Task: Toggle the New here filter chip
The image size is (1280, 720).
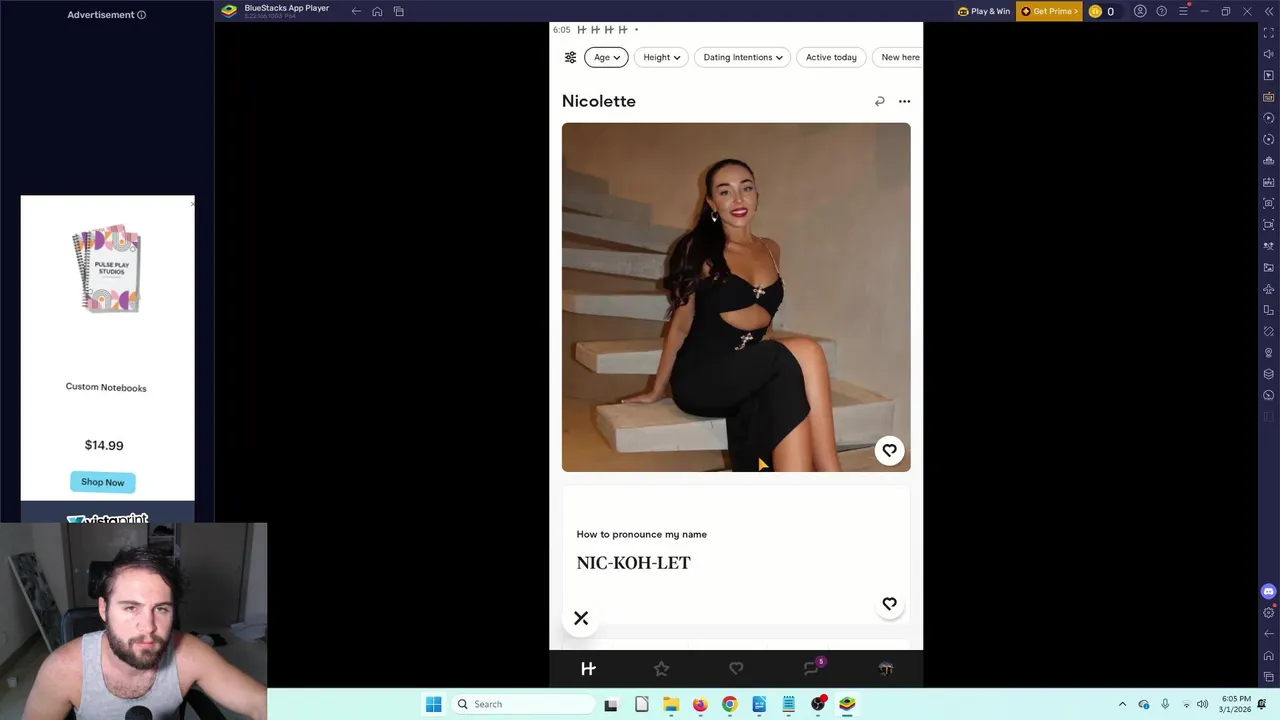Action: [x=900, y=57]
